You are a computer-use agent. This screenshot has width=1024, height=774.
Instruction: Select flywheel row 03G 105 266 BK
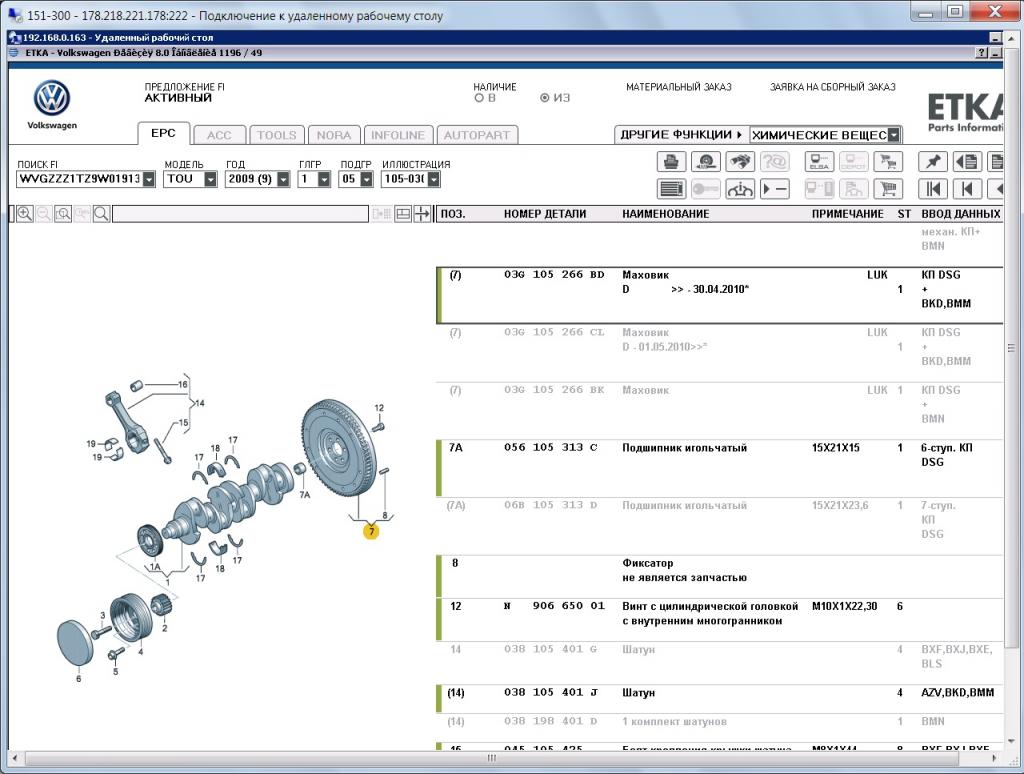(x=719, y=411)
